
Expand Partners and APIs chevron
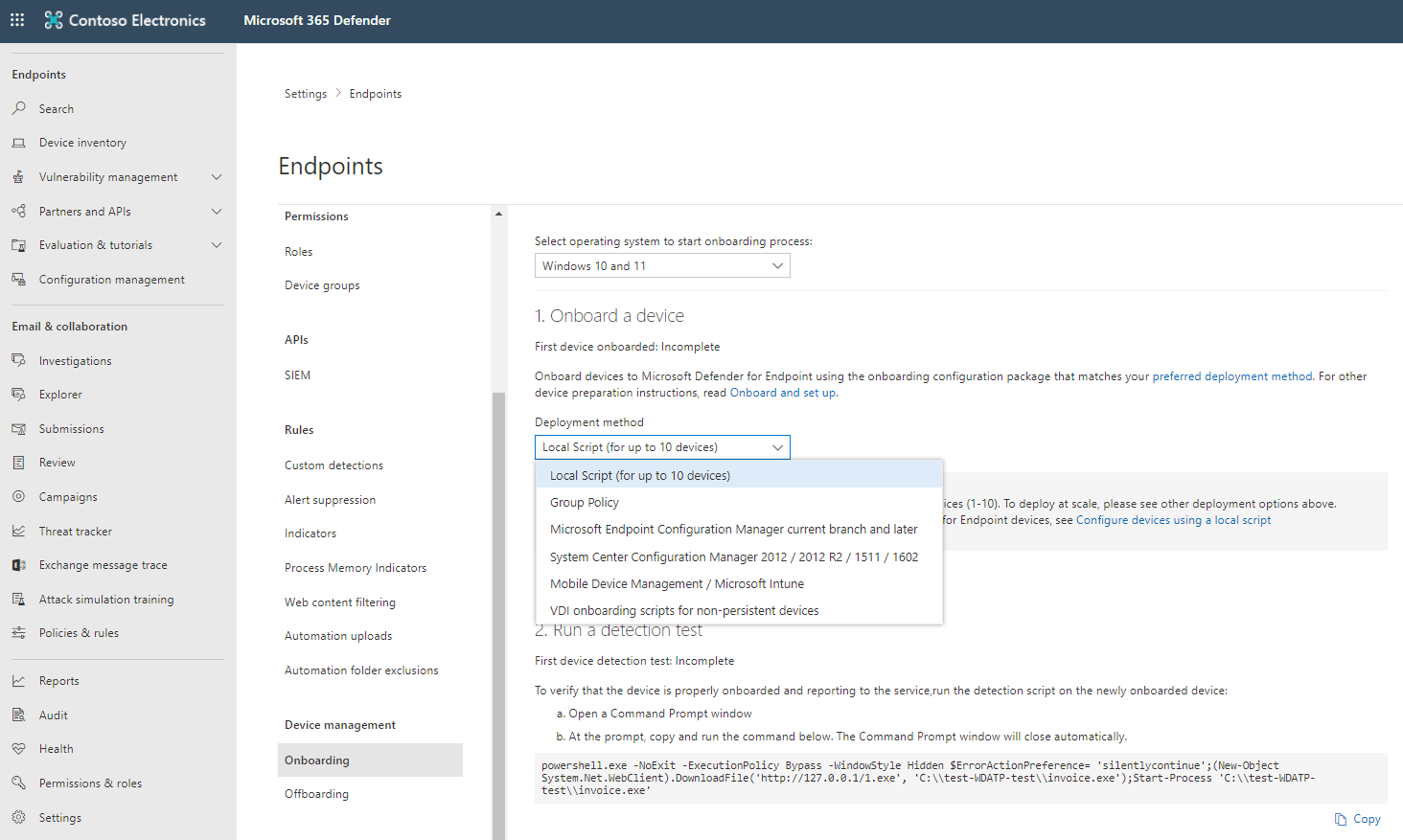click(x=217, y=212)
